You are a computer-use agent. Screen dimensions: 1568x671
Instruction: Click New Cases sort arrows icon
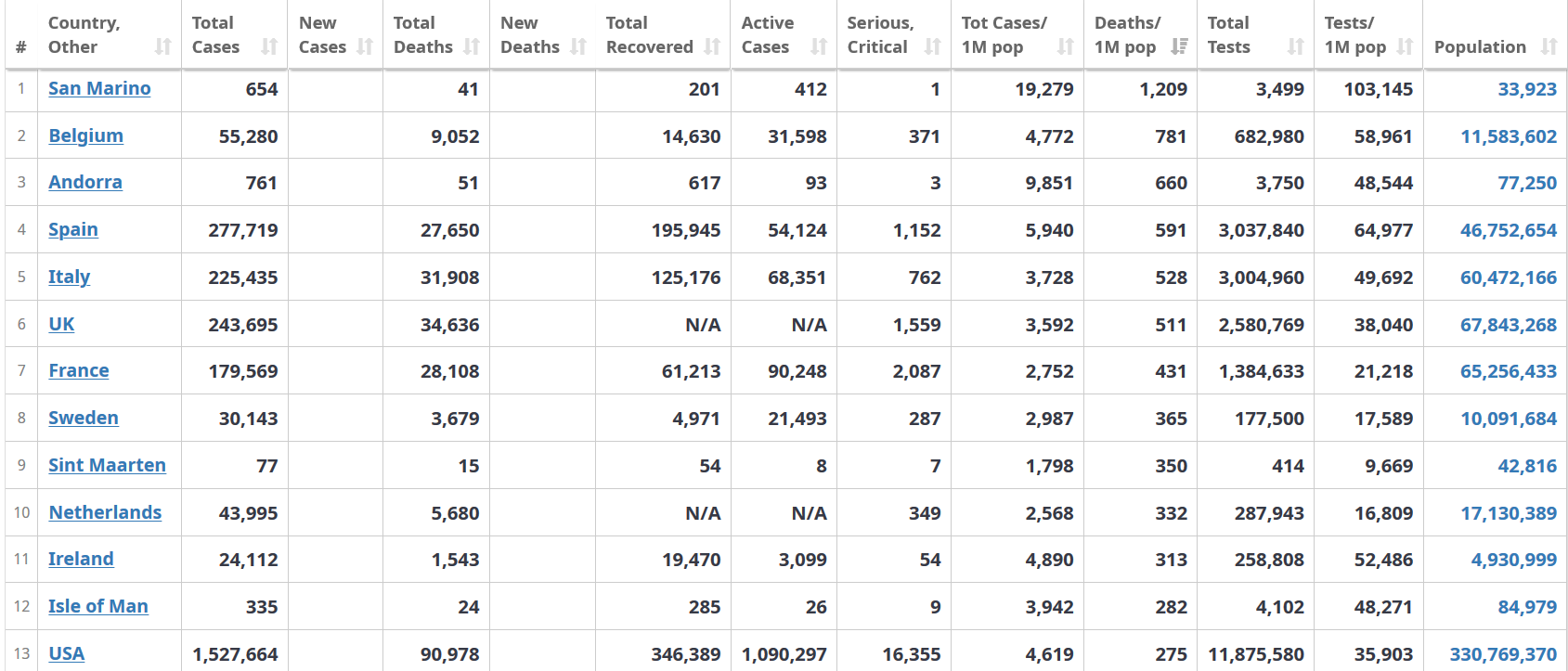tap(365, 46)
